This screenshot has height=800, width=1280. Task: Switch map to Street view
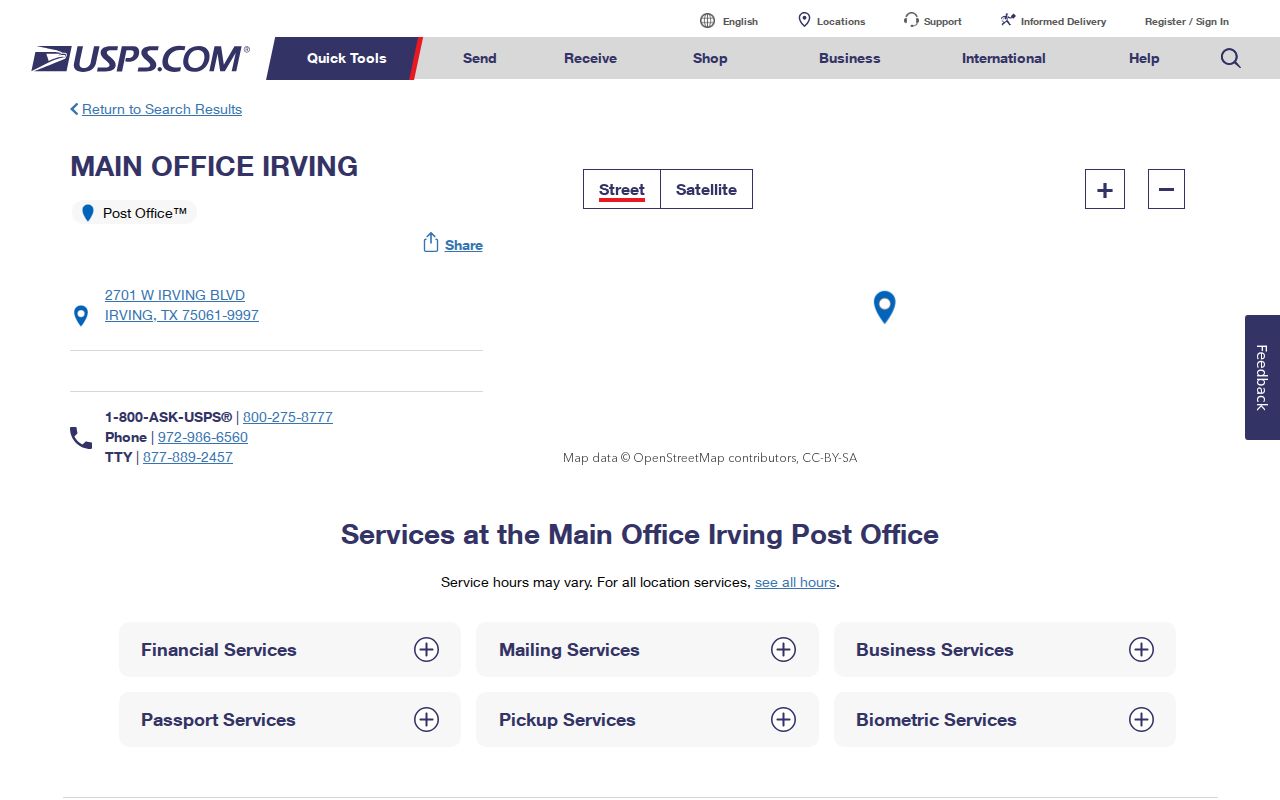pos(622,189)
